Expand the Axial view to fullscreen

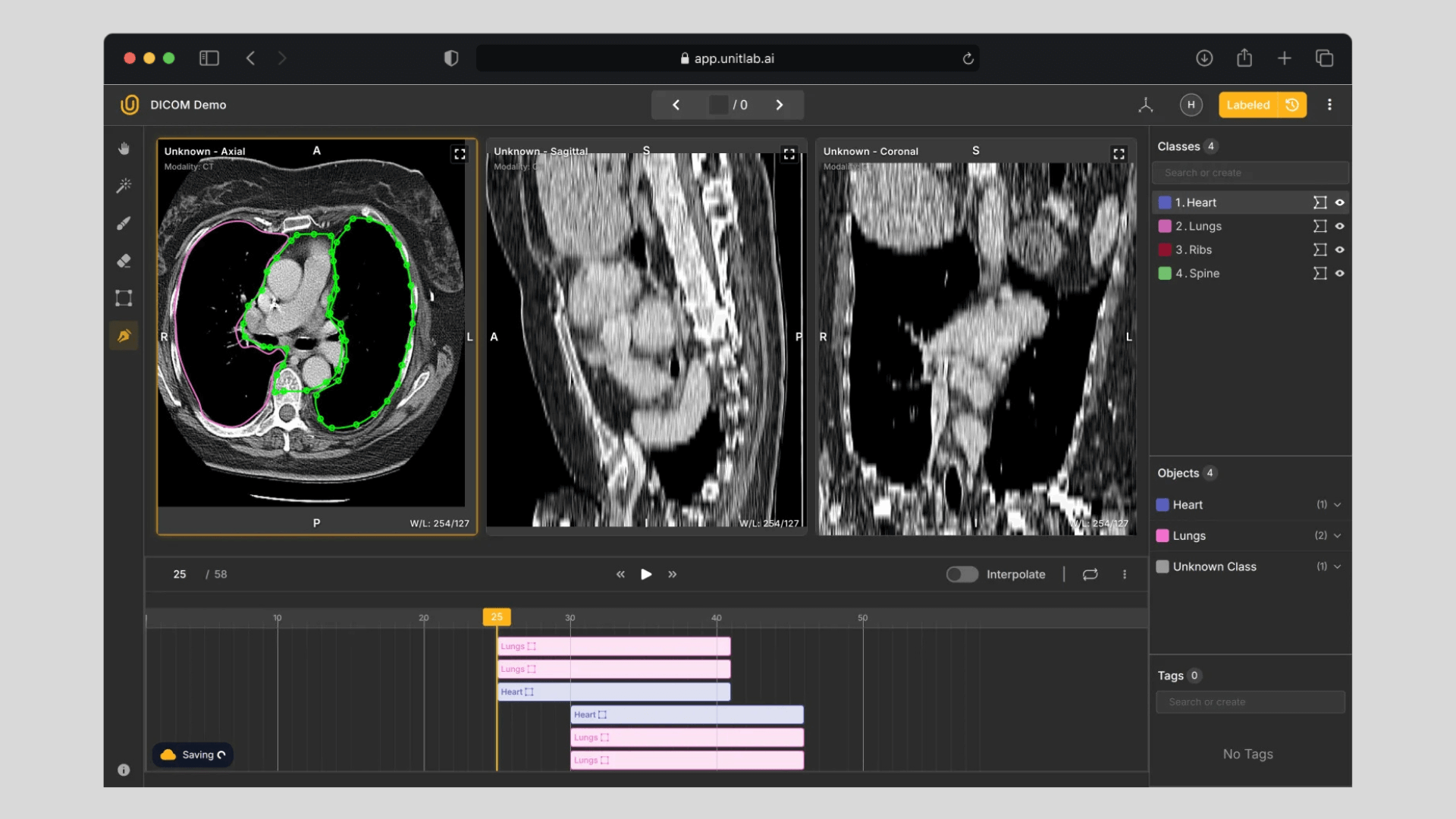coord(460,154)
